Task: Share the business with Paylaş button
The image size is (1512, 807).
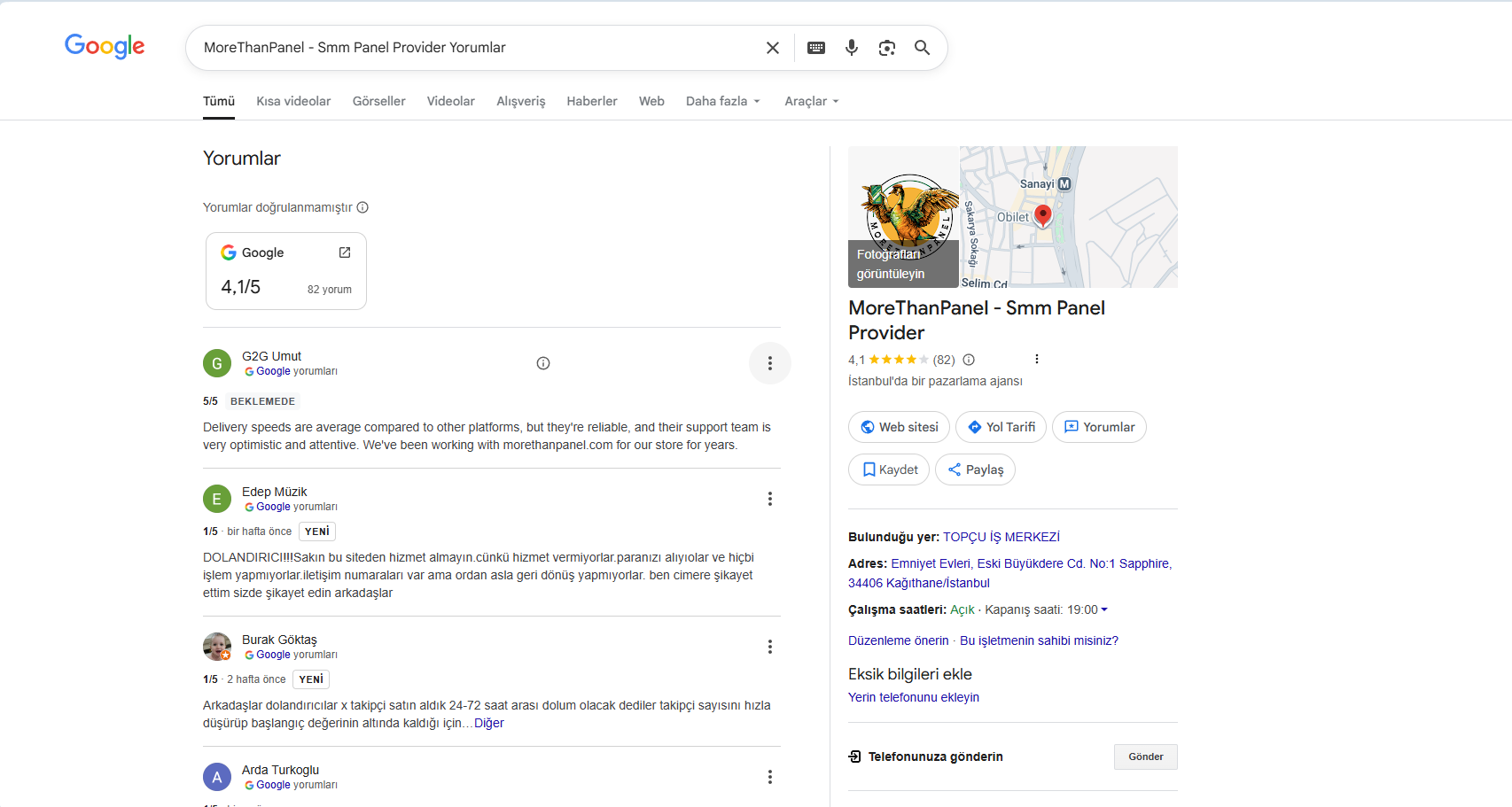Action: 975,469
